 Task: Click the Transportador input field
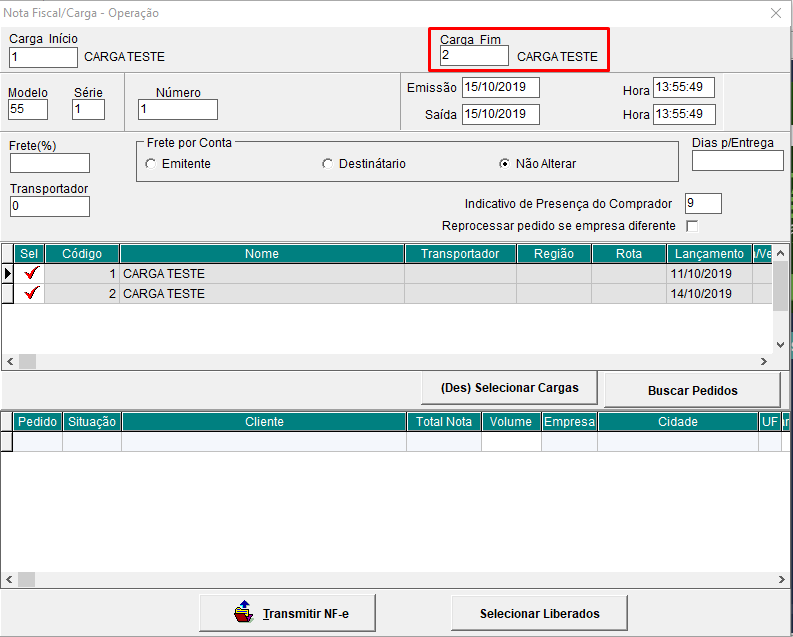[49, 206]
